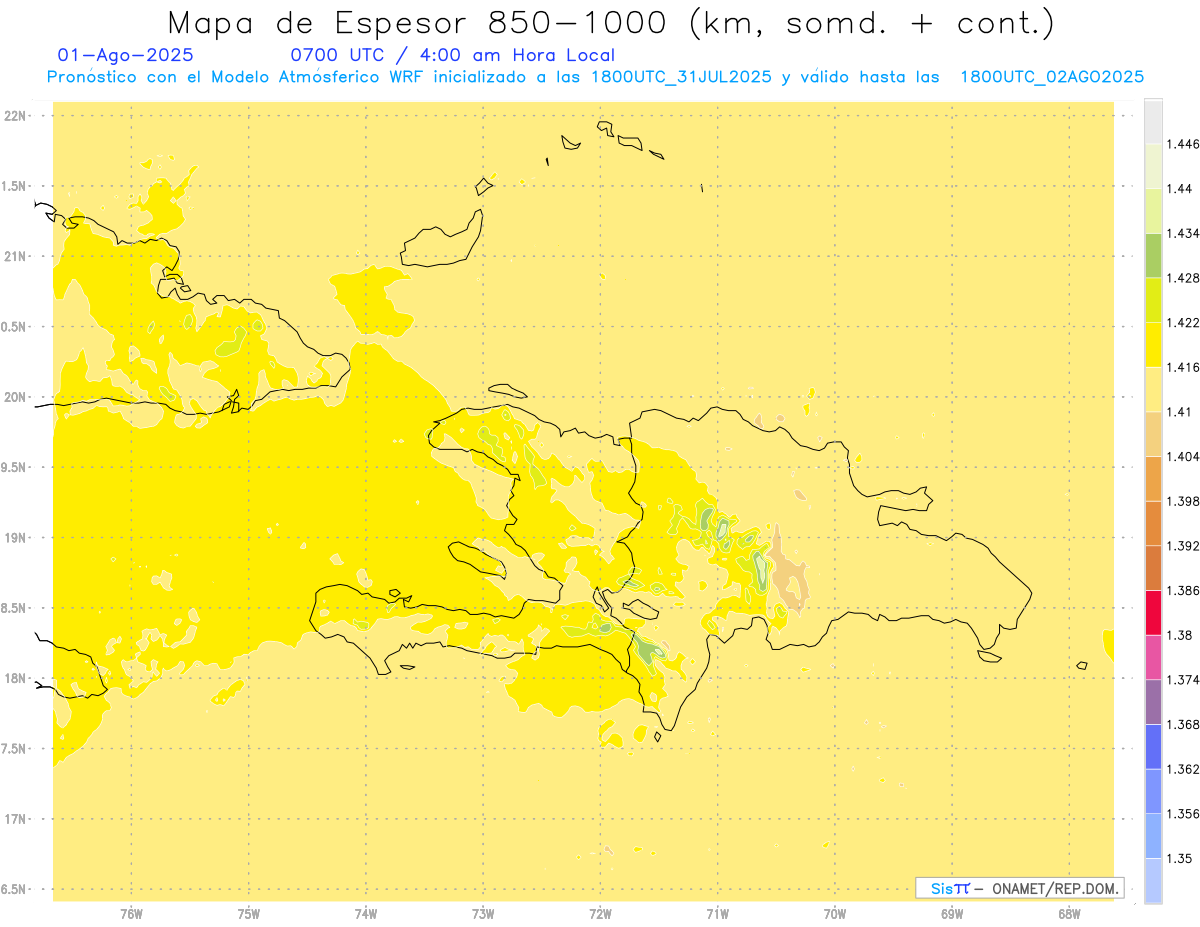
Task: Click the "72W" longitude label
Action: (x=601, y=915)
